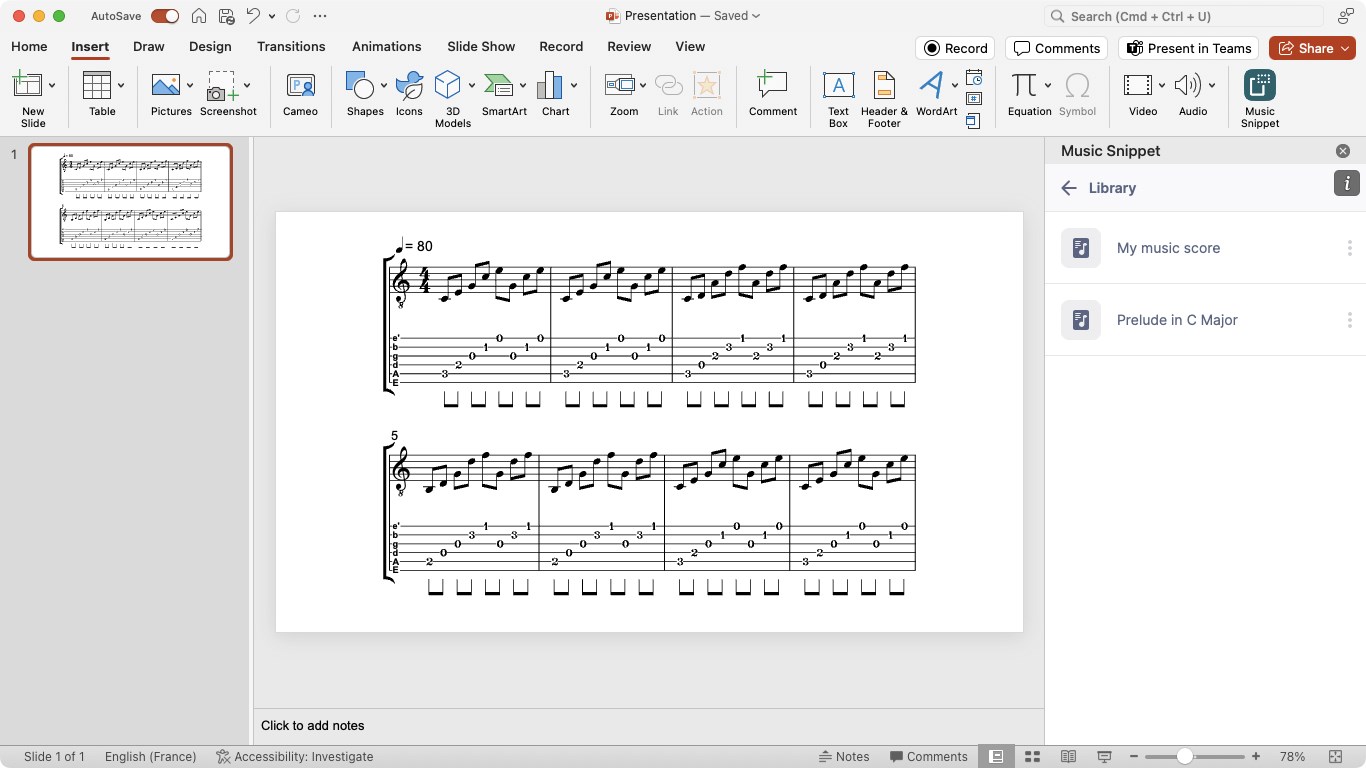Switch to the Design tab

(x=210, y=47)
